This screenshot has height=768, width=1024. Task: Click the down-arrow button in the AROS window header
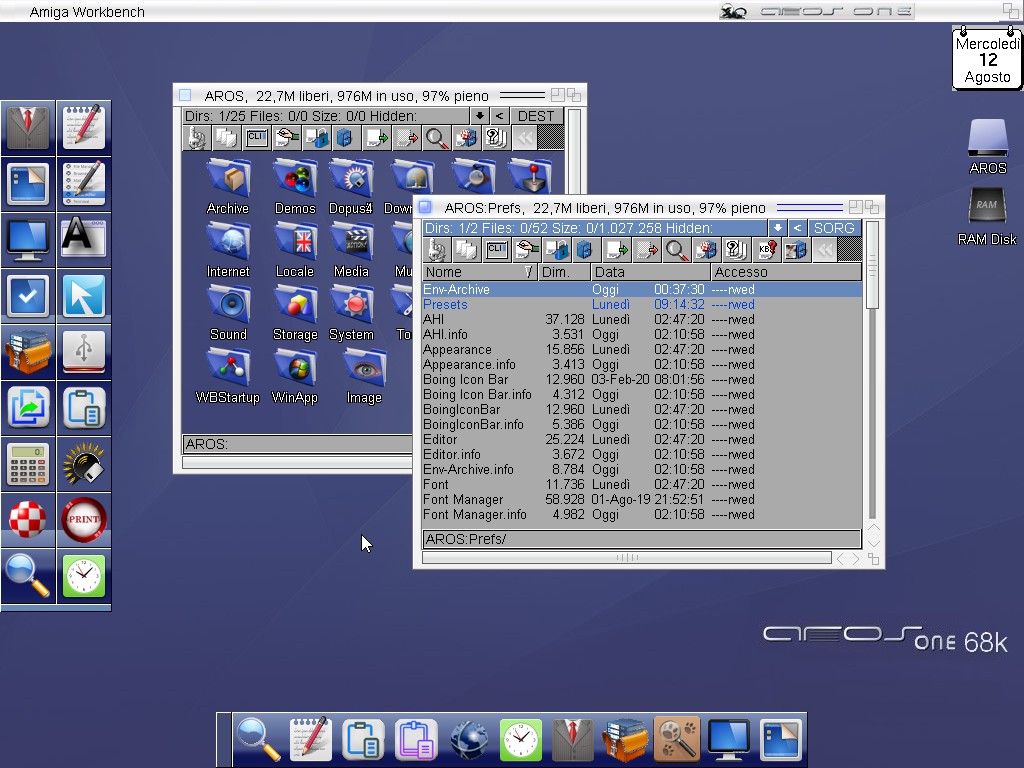click(x=480, y=116)
